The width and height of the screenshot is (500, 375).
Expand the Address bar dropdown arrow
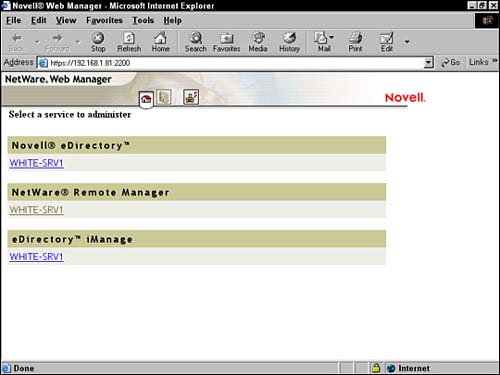tap(428, 62)
